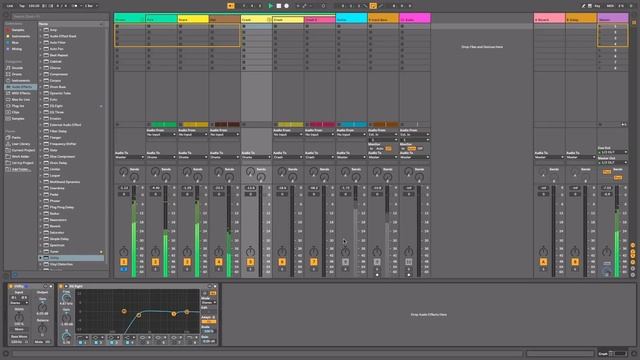The image size is (640, 360).
Task: Click the red Samples collection dot
Action: pyautogui.click(x=8, y=30)
